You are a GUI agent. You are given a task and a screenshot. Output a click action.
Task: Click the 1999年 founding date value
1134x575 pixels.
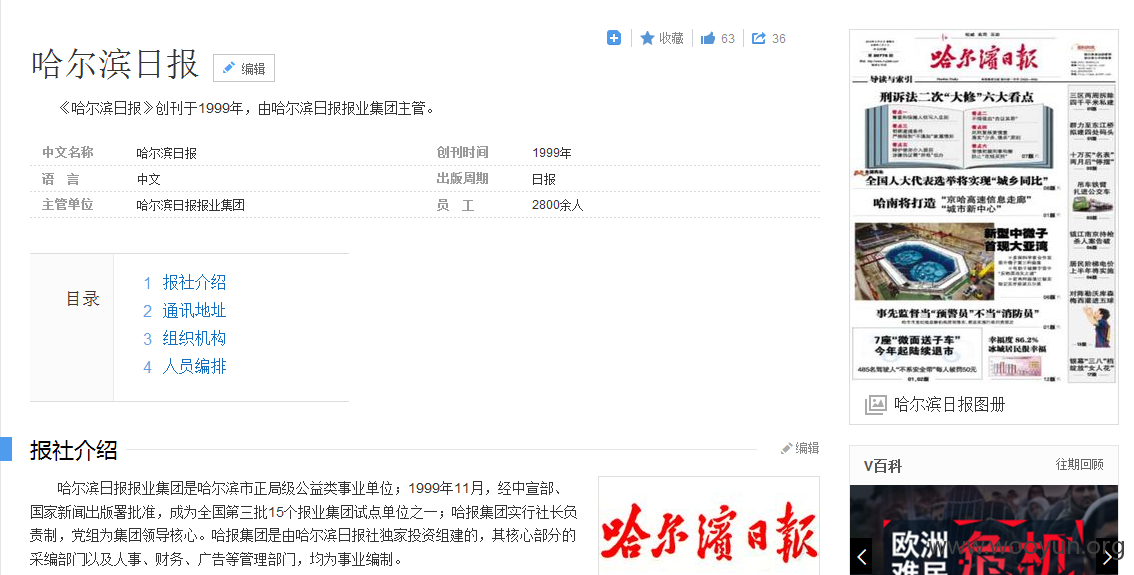pyautogui.click(x=552, y=153)
